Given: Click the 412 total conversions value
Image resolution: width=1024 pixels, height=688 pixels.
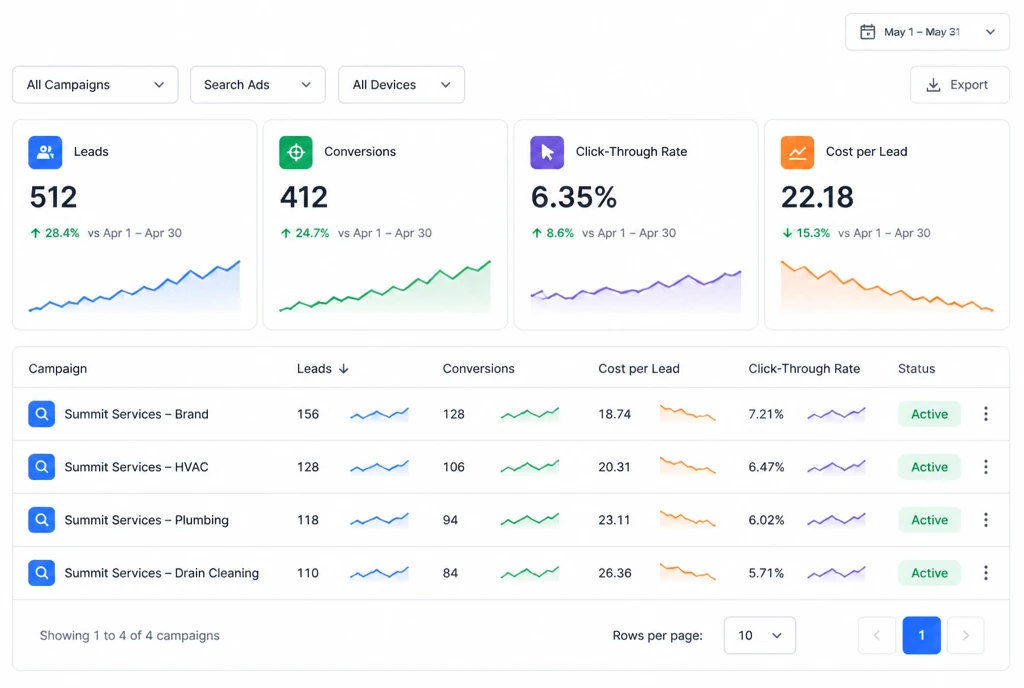Looking at the screenshot, I should [x=304, y=197].
